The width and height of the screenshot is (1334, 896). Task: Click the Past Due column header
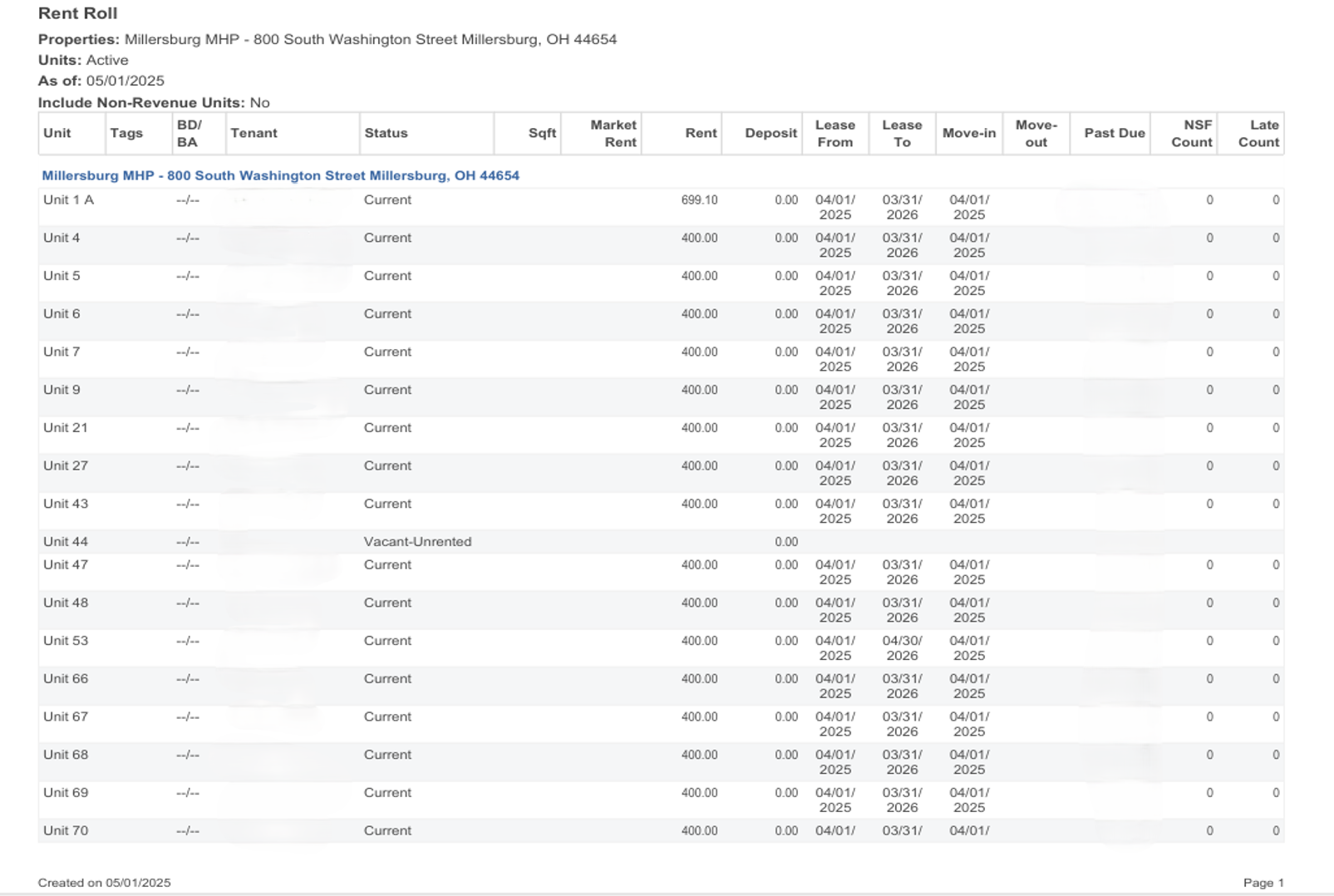point(1114,133)
